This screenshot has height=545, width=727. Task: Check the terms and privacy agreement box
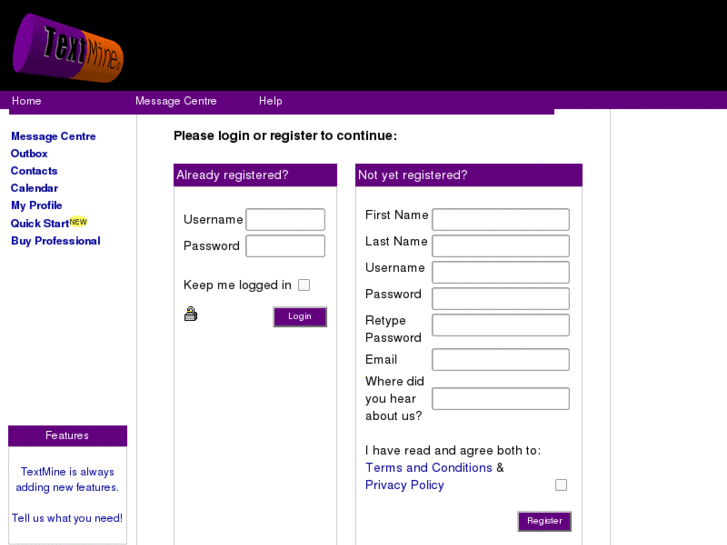[x=561, y=485]
